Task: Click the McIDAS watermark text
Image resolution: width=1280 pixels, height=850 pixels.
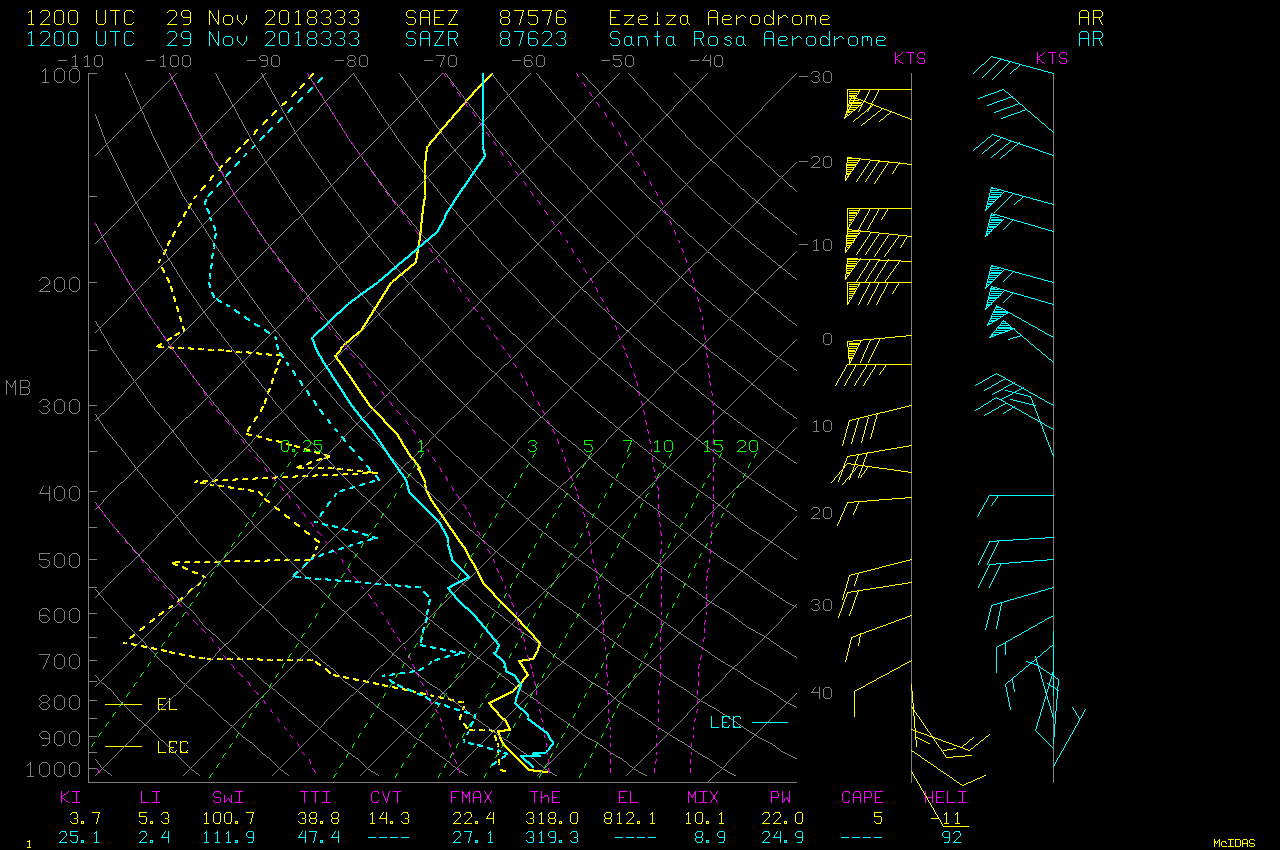Action: tap(1234, 843)
